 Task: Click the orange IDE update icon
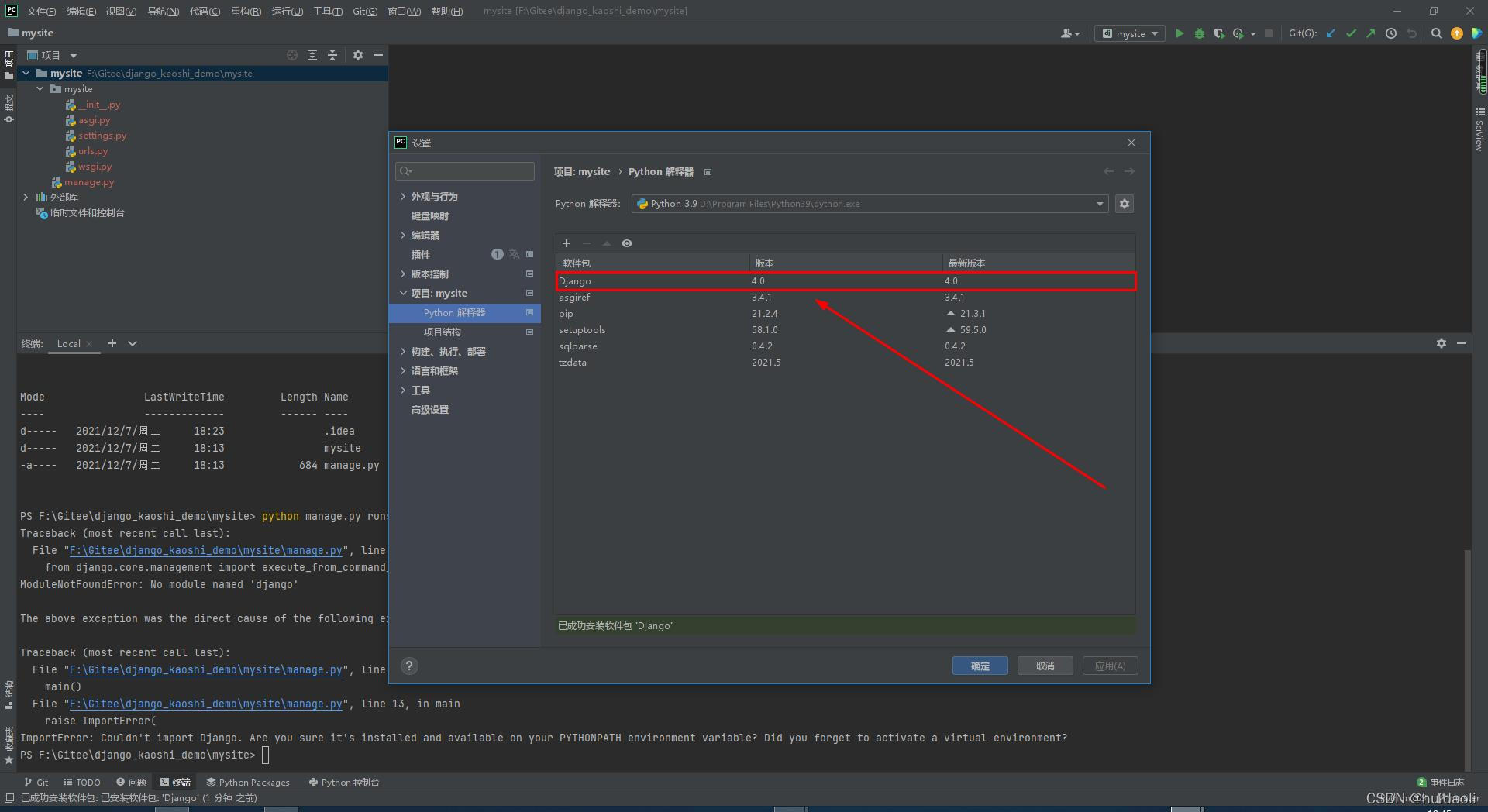pyautogui.click(x=1457, y=33)
